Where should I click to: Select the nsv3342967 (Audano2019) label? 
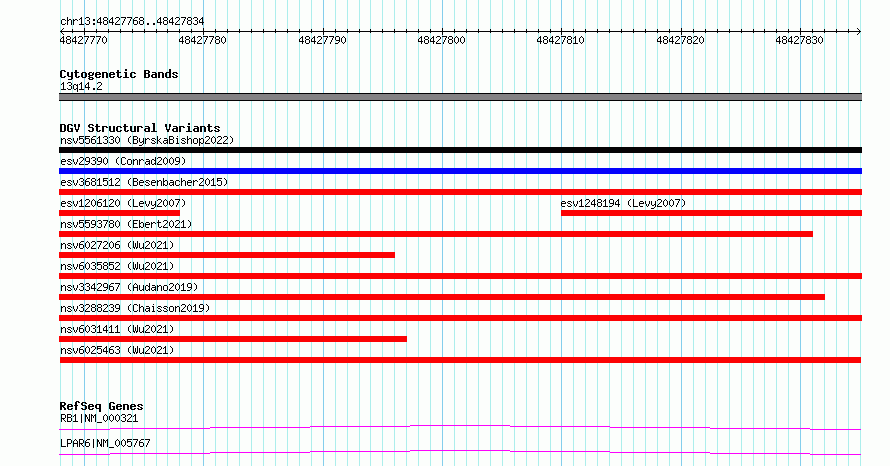point(129,287)
